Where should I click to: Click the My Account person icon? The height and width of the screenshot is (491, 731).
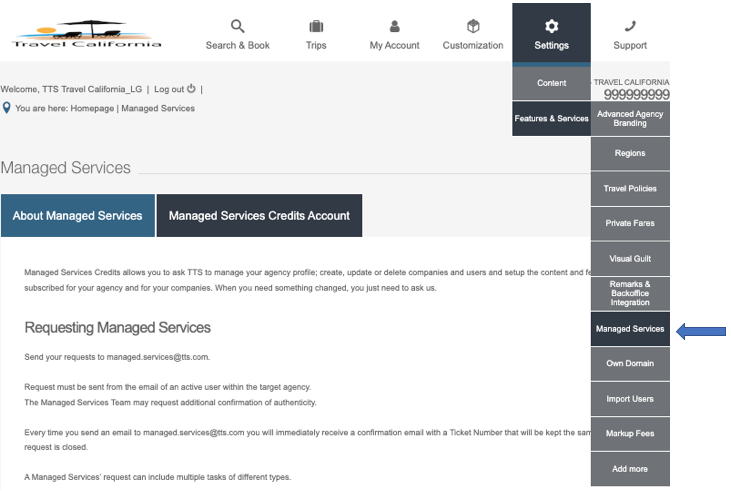[394, 26]
